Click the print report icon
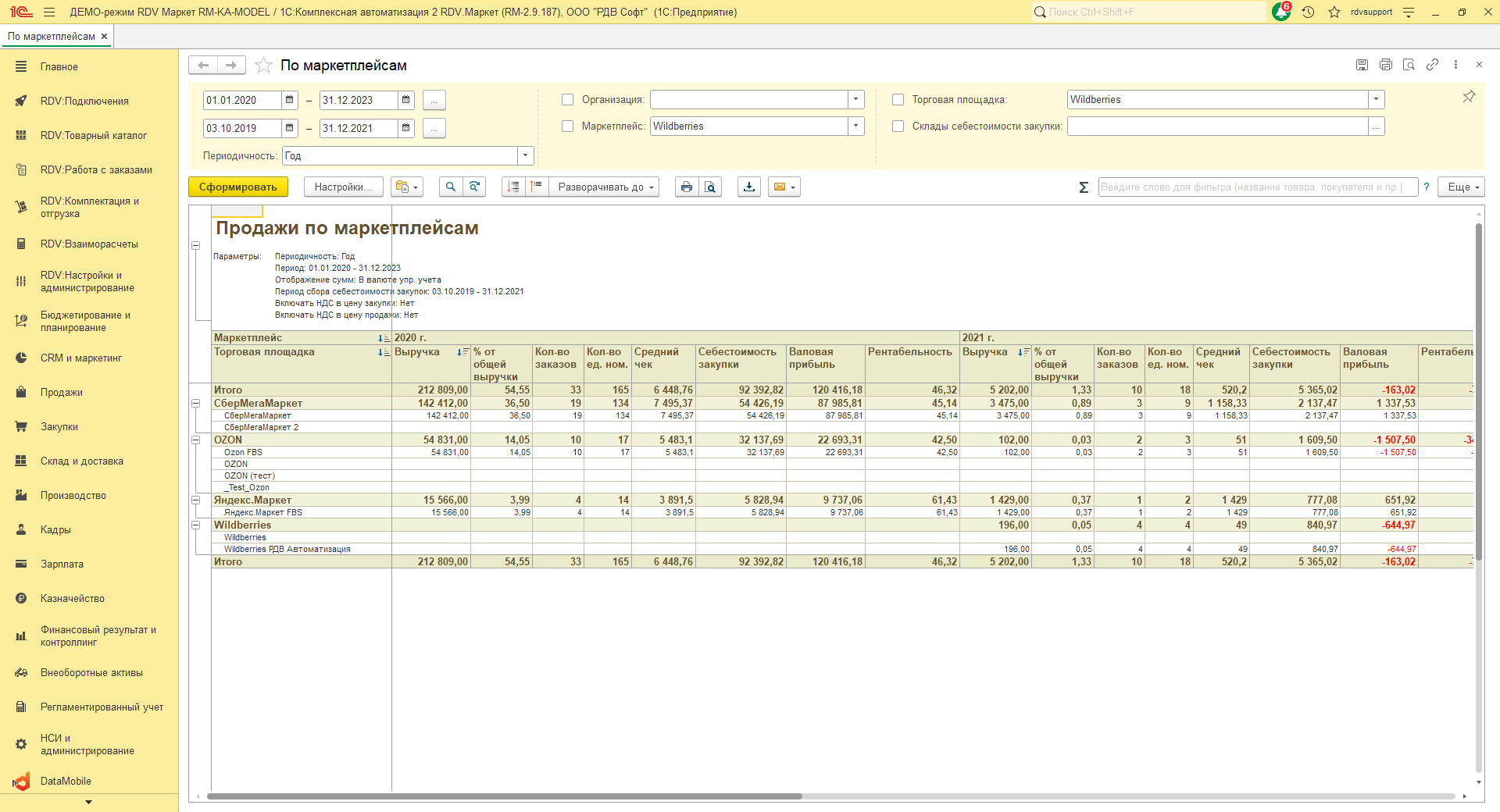 (686, 187)
